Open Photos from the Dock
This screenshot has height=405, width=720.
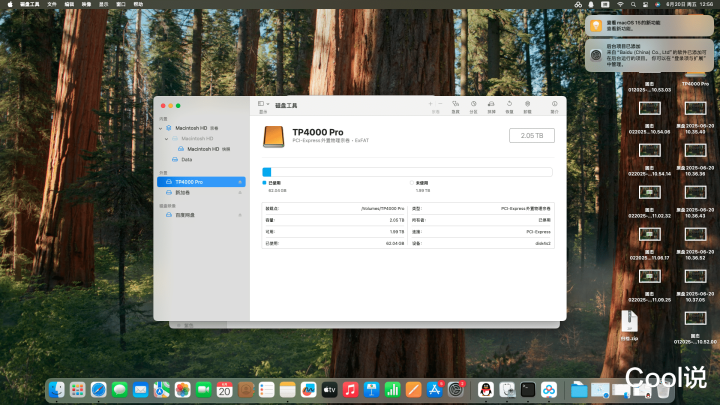pyautogui.click(x=183, y=390)
